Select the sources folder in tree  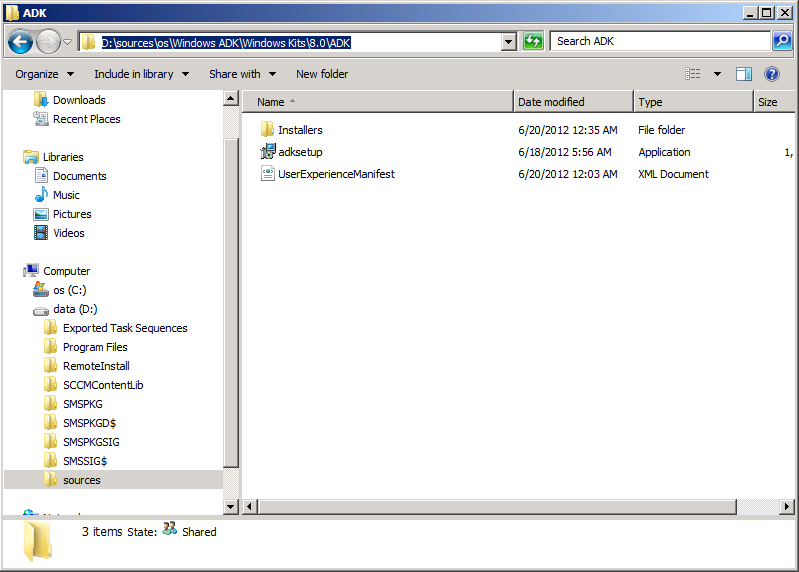pyautogui.click(x=82, y=480)
